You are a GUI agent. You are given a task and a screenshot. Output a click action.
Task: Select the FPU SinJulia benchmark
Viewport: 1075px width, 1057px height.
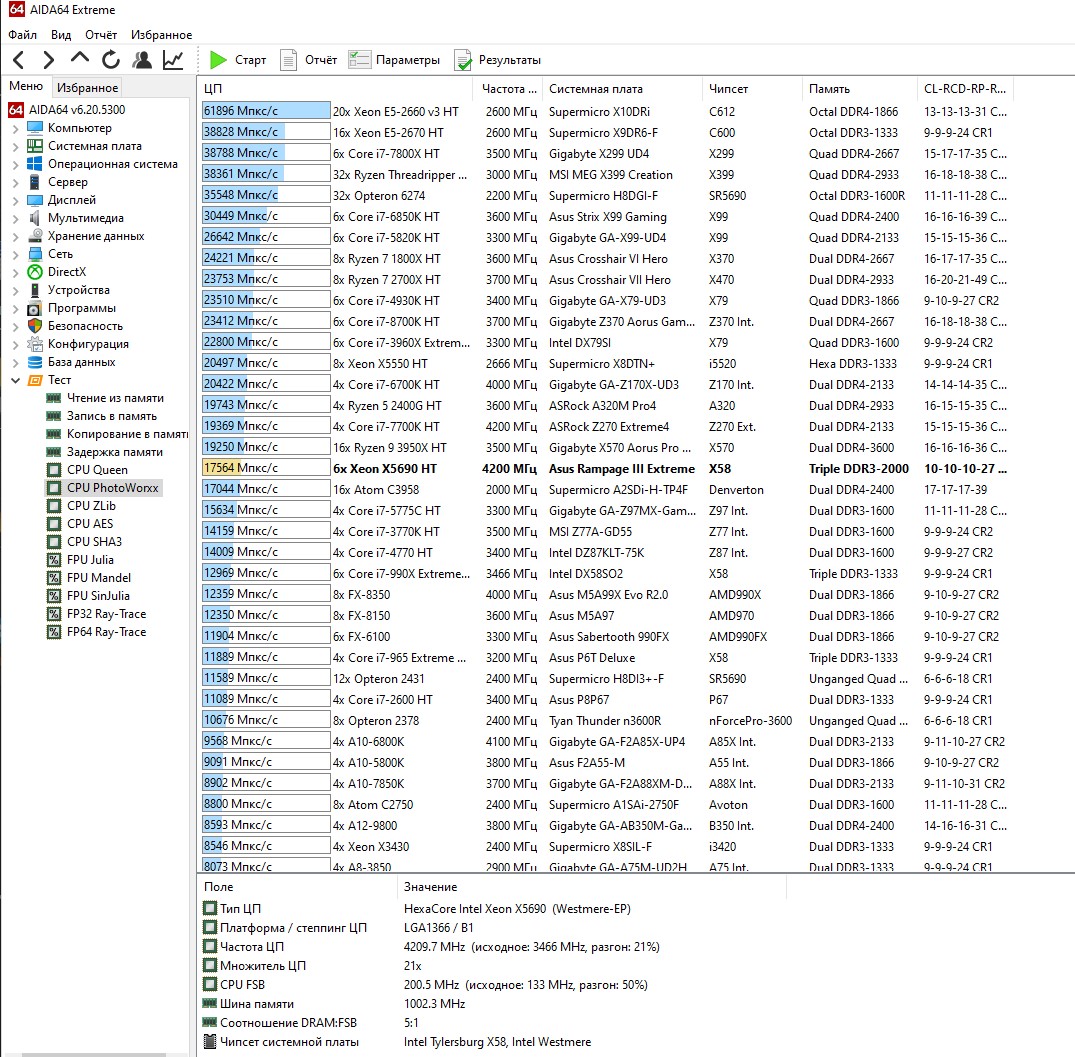coord(98,596)
